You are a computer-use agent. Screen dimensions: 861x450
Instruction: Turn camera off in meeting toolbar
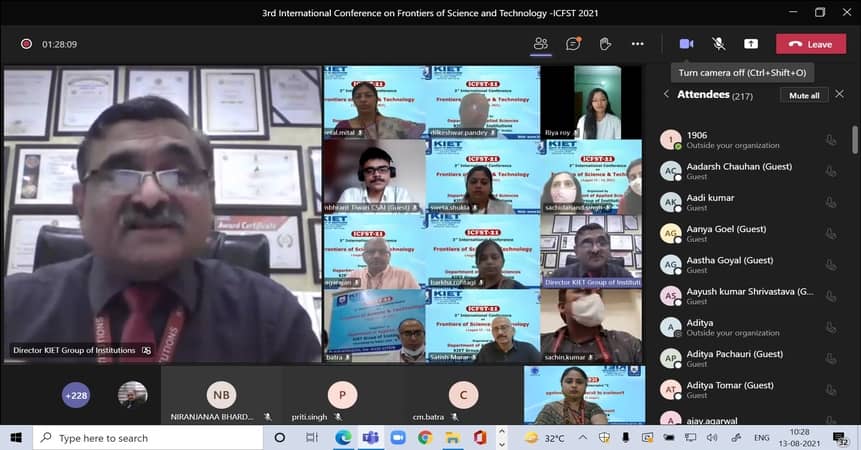(686, 44)
